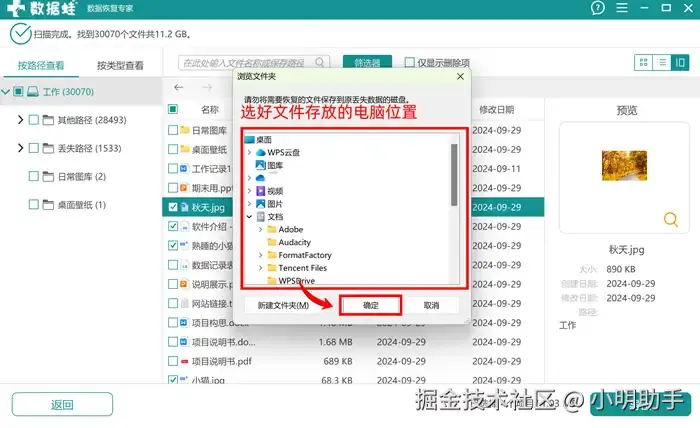700x428 pixels.
Task: Expand the 视频 node in dialog
Action: pyautogui.click(x=249, y=191)
